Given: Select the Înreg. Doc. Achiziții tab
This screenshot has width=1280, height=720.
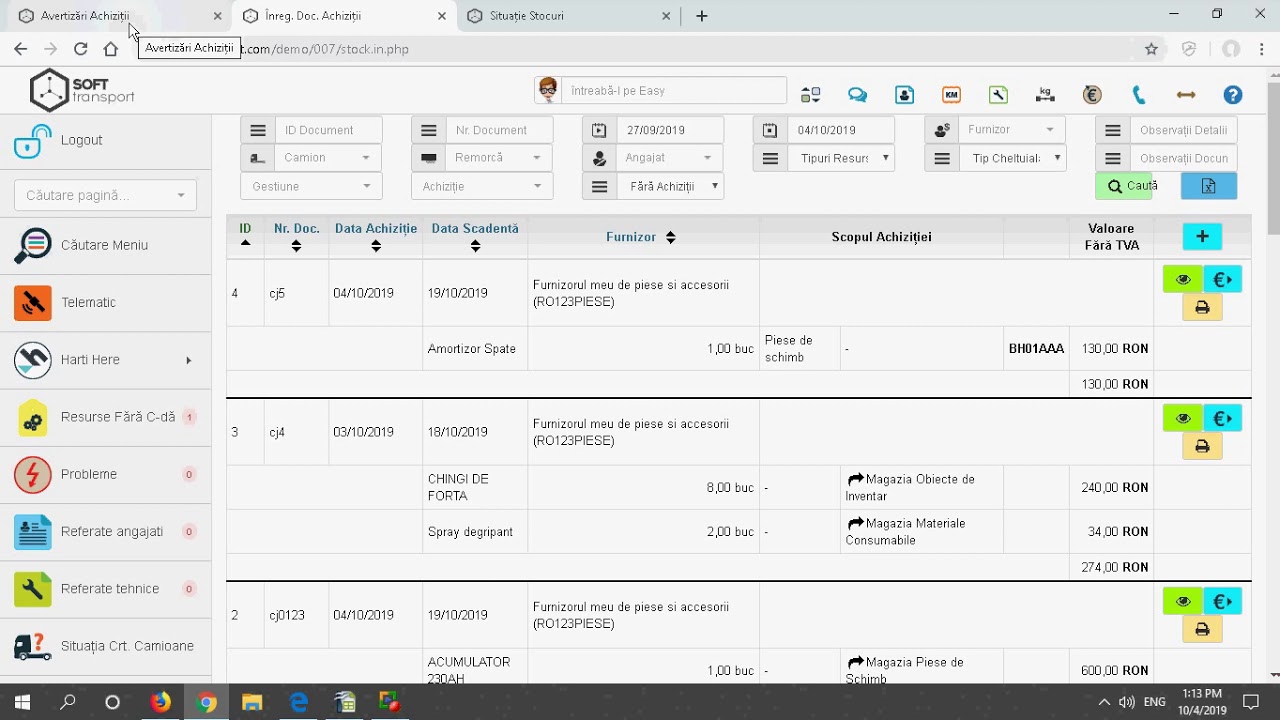Looking at the screenshot, I should click(343, 16).
